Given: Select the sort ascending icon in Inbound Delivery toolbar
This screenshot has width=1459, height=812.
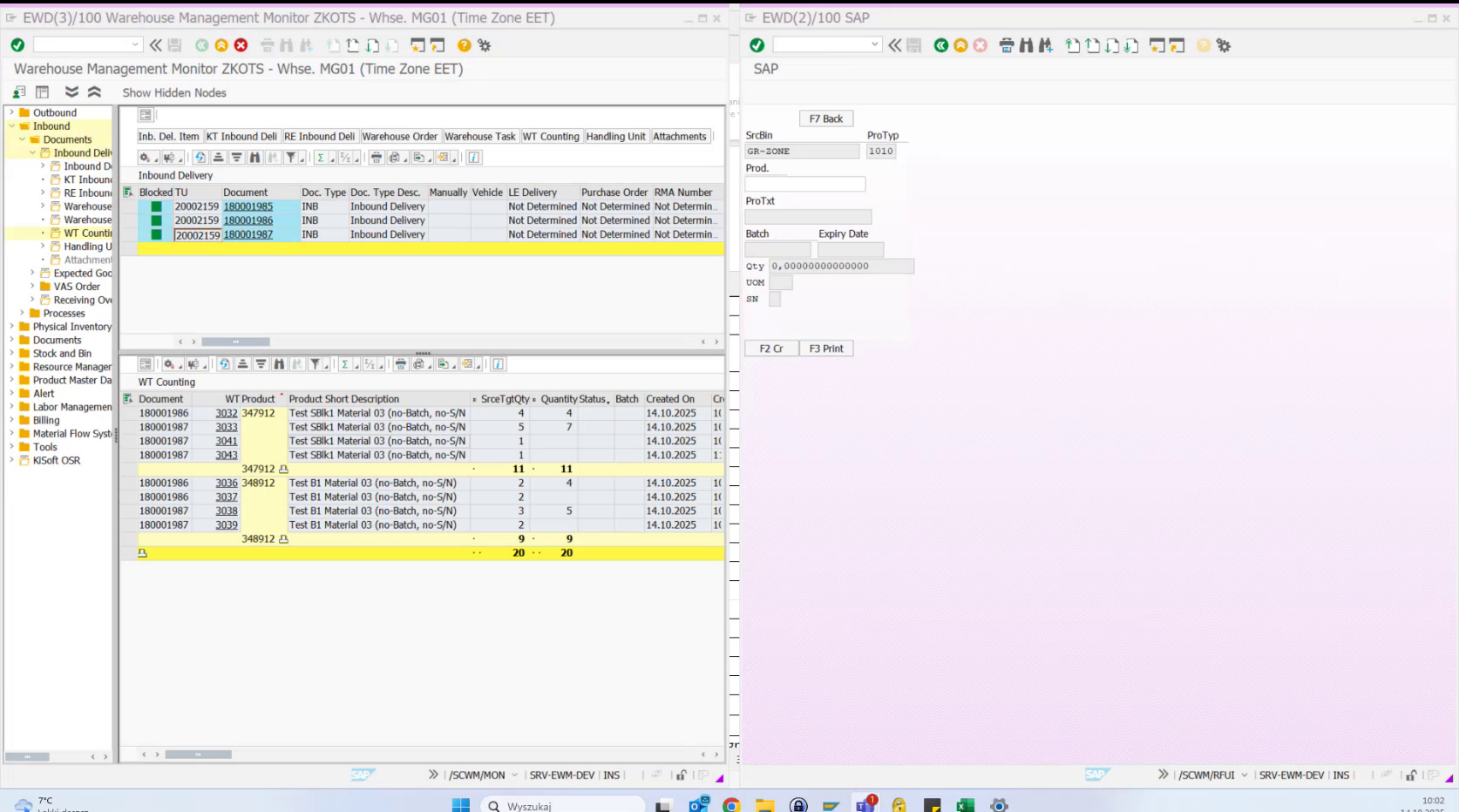Looking at the screenshot, I should (x=218, y=158).
